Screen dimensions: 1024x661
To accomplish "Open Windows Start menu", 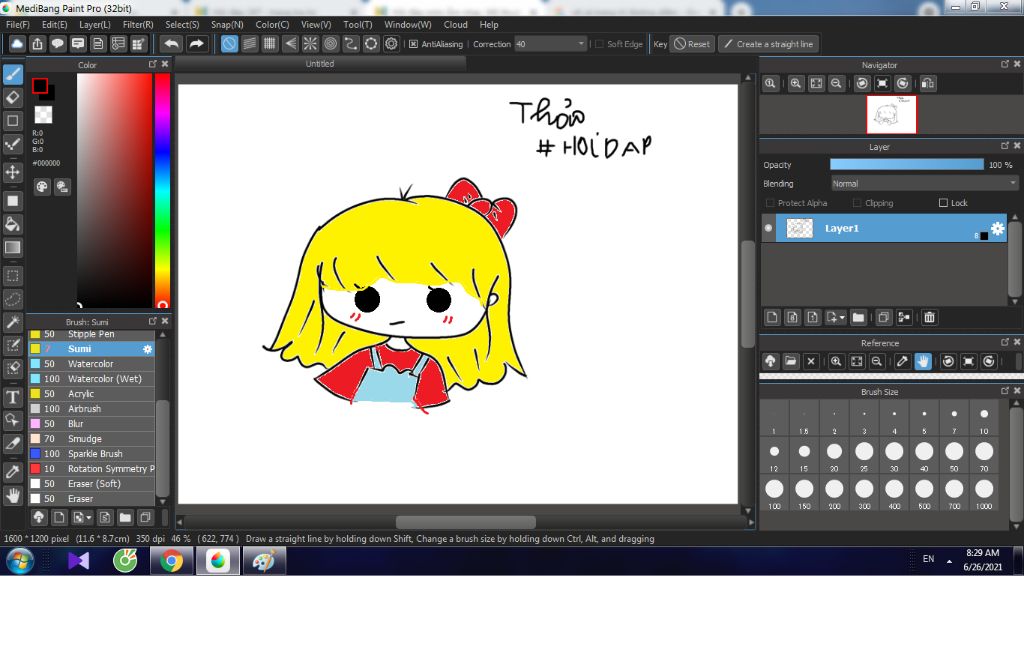I will point(20,561).
